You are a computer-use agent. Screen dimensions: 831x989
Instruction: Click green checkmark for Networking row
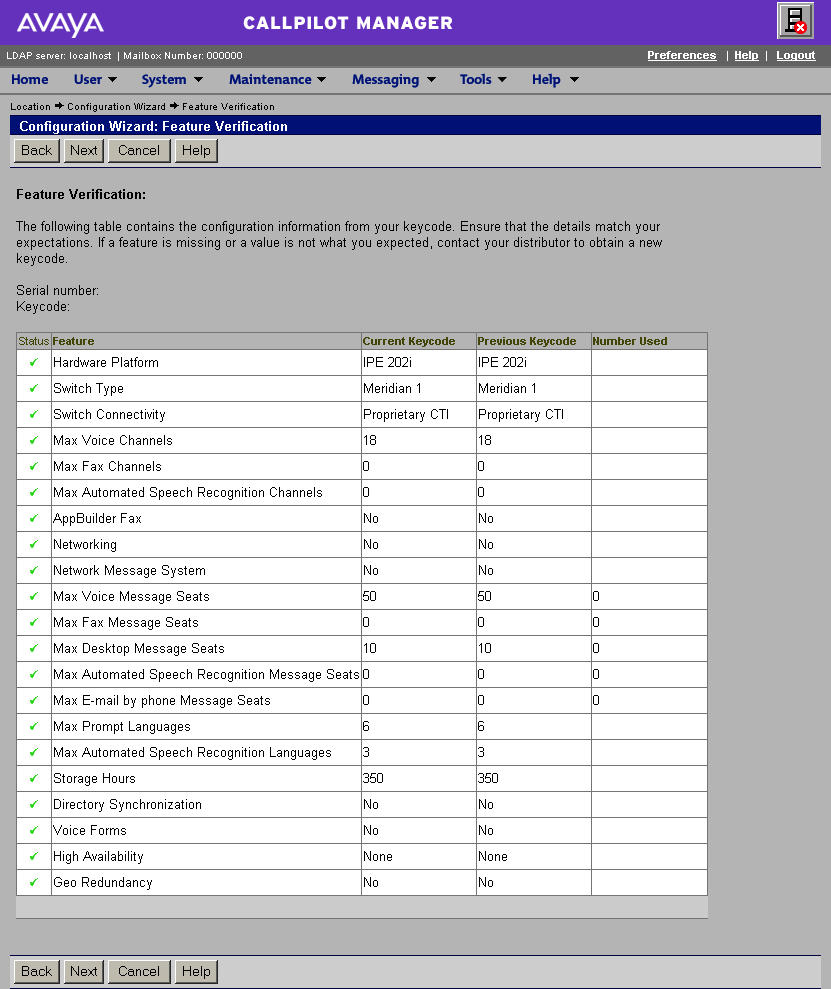coord(33,544)
